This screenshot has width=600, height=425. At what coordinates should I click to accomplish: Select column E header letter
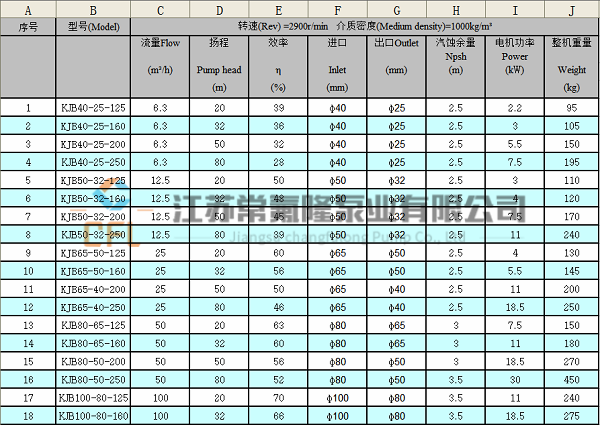(x=277, y=10)
